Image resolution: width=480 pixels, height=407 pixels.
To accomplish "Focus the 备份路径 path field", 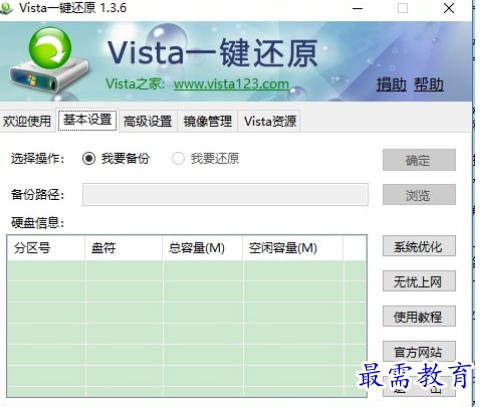I will (225, 194).
